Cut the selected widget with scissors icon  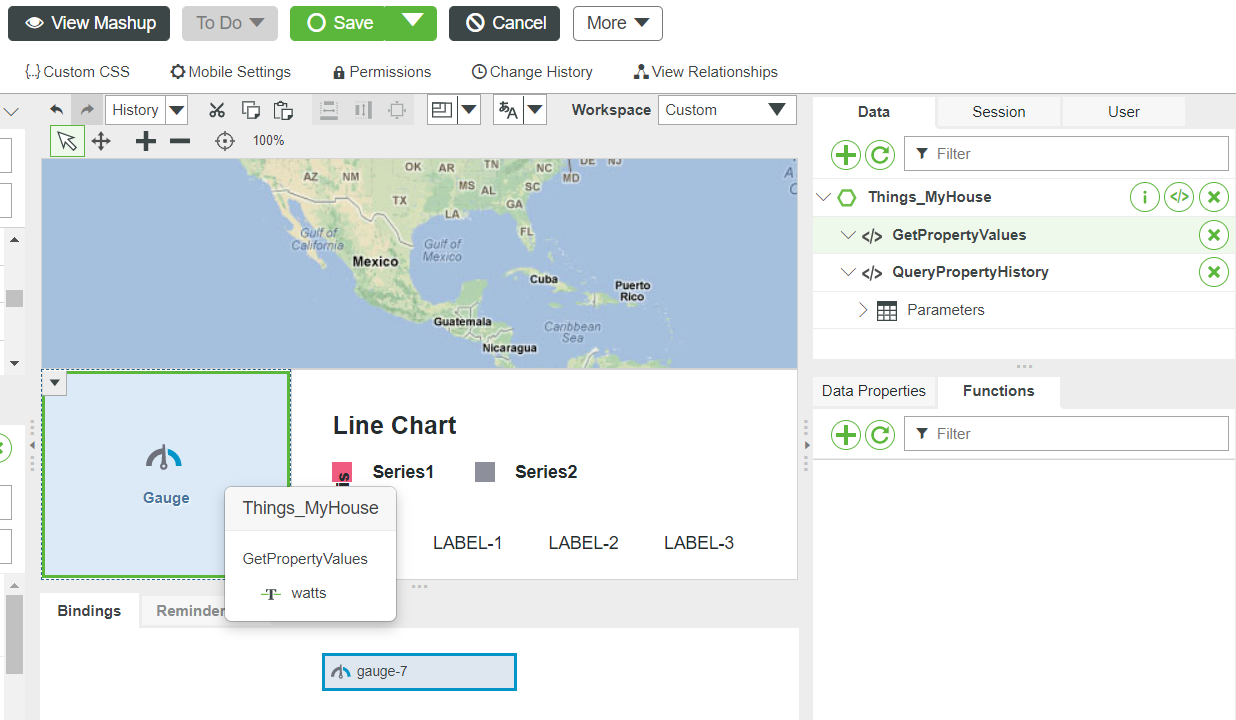point(216,109)
